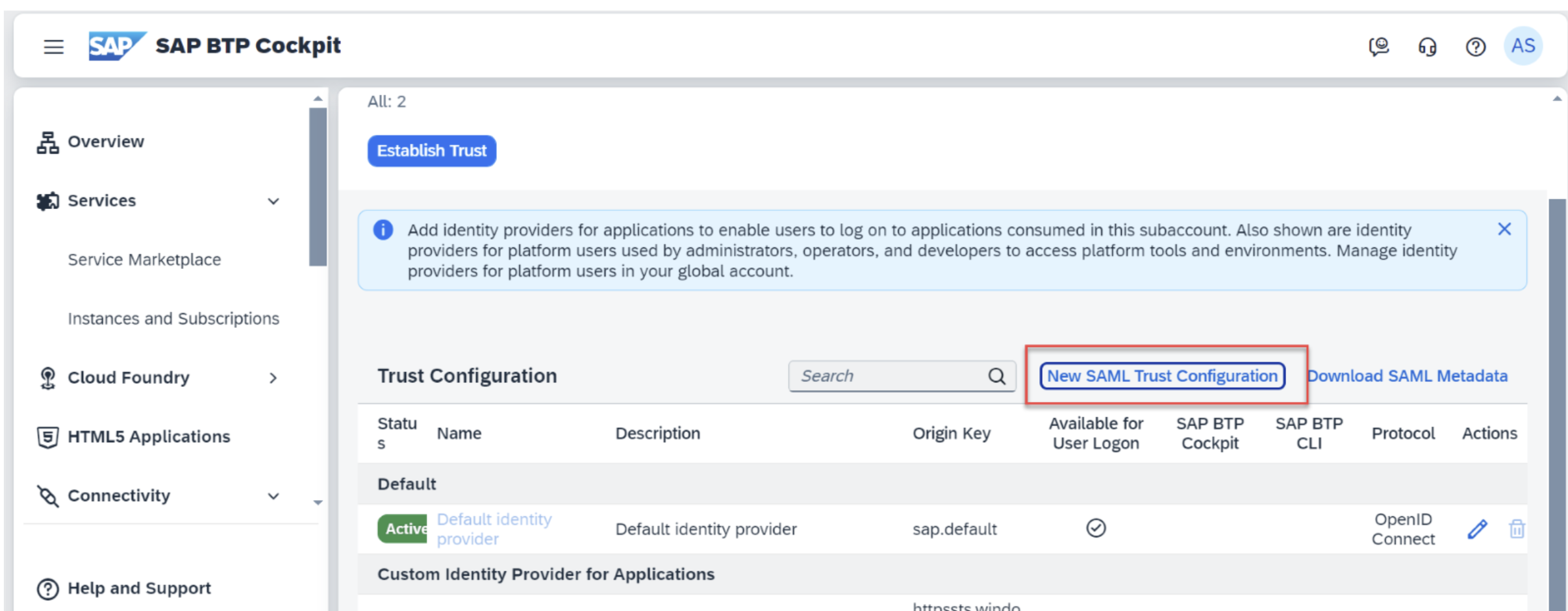Go to Overview
The height and width of the screenshot is (611, 1568).
pos(106,142)
